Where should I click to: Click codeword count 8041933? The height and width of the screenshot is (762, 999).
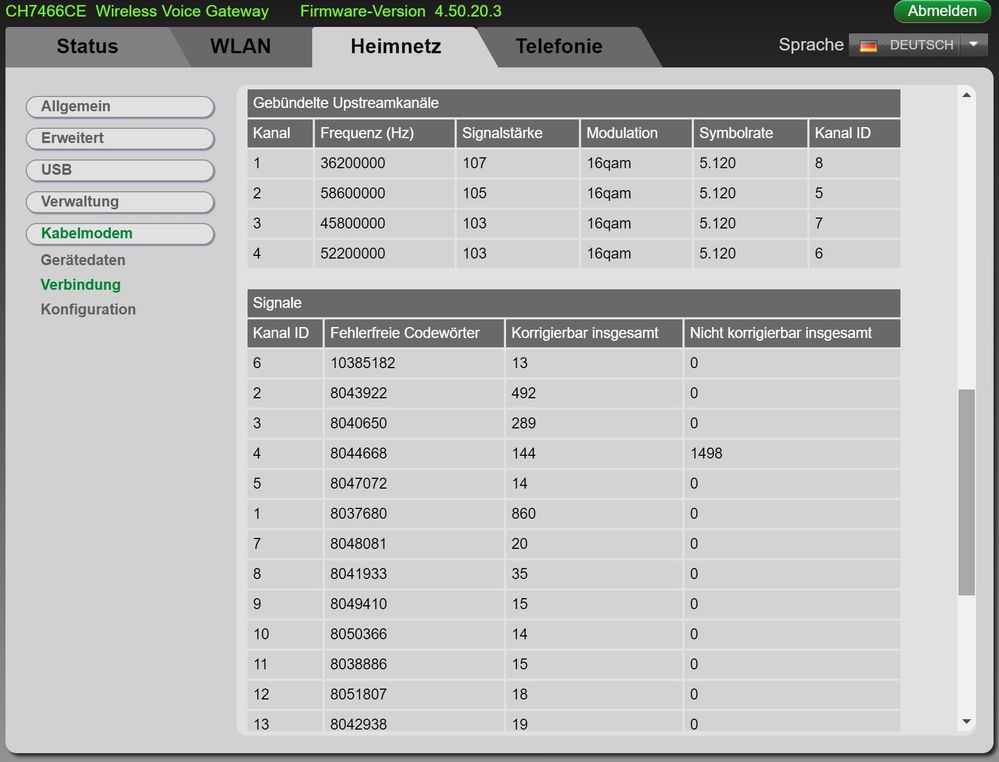(358, 574)
